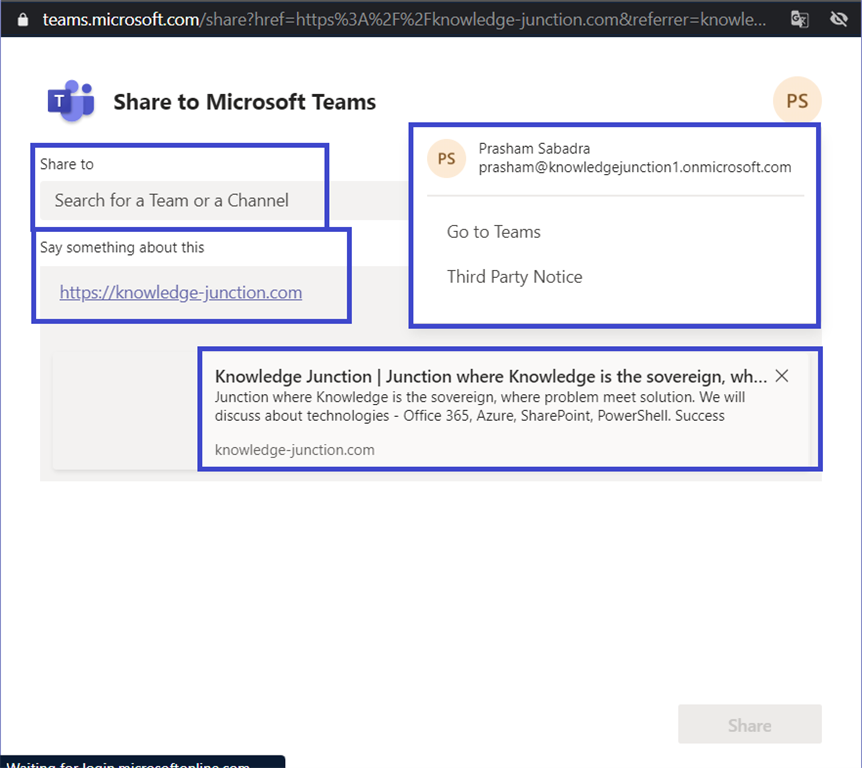Open the https://knowledge-junction.com link
The height and width of the screenshot is (768, 862).
(x=181, y=292)
